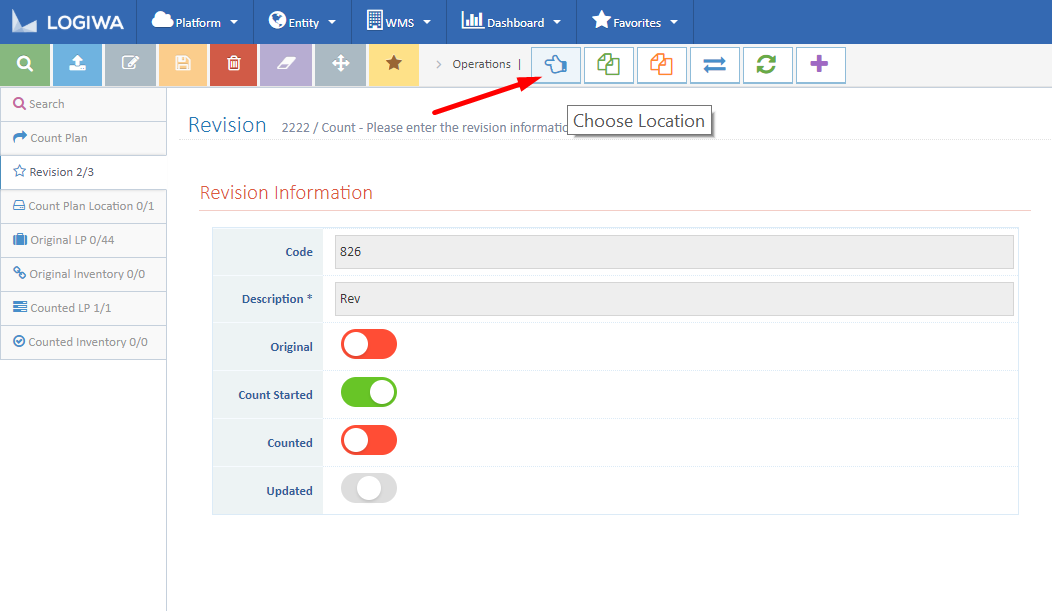Click the blue swap arrows icon

click(x=714, y=64)
